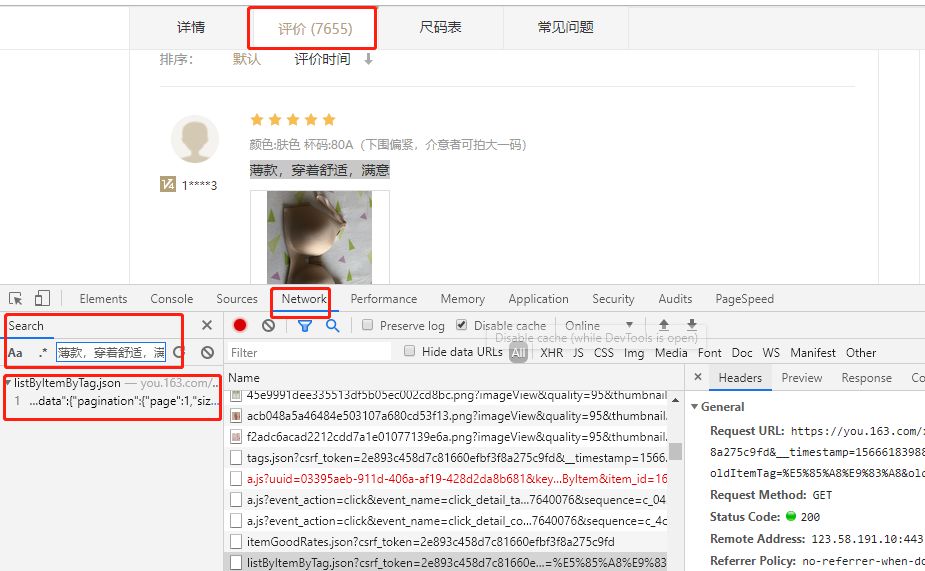Open the Sources tab
925x571 pixels.
(237, 299)
